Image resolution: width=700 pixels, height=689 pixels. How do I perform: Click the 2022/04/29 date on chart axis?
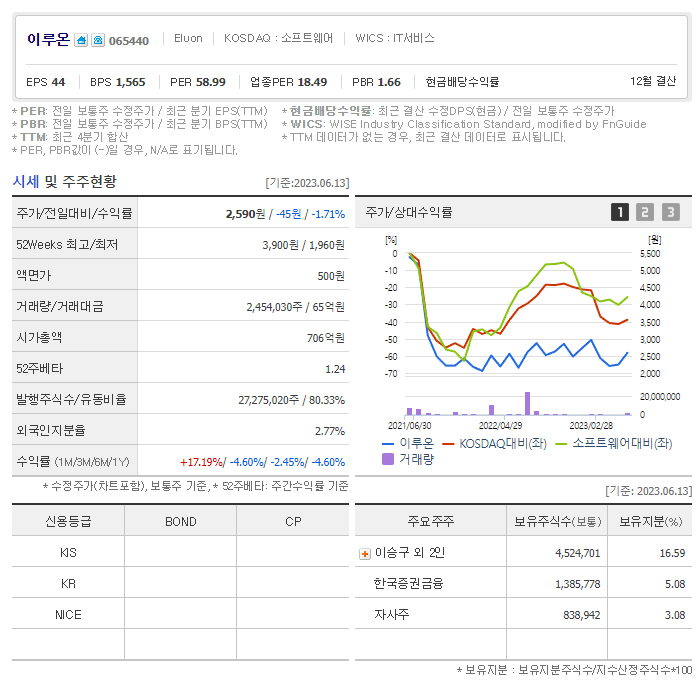[x=500, y=426]
